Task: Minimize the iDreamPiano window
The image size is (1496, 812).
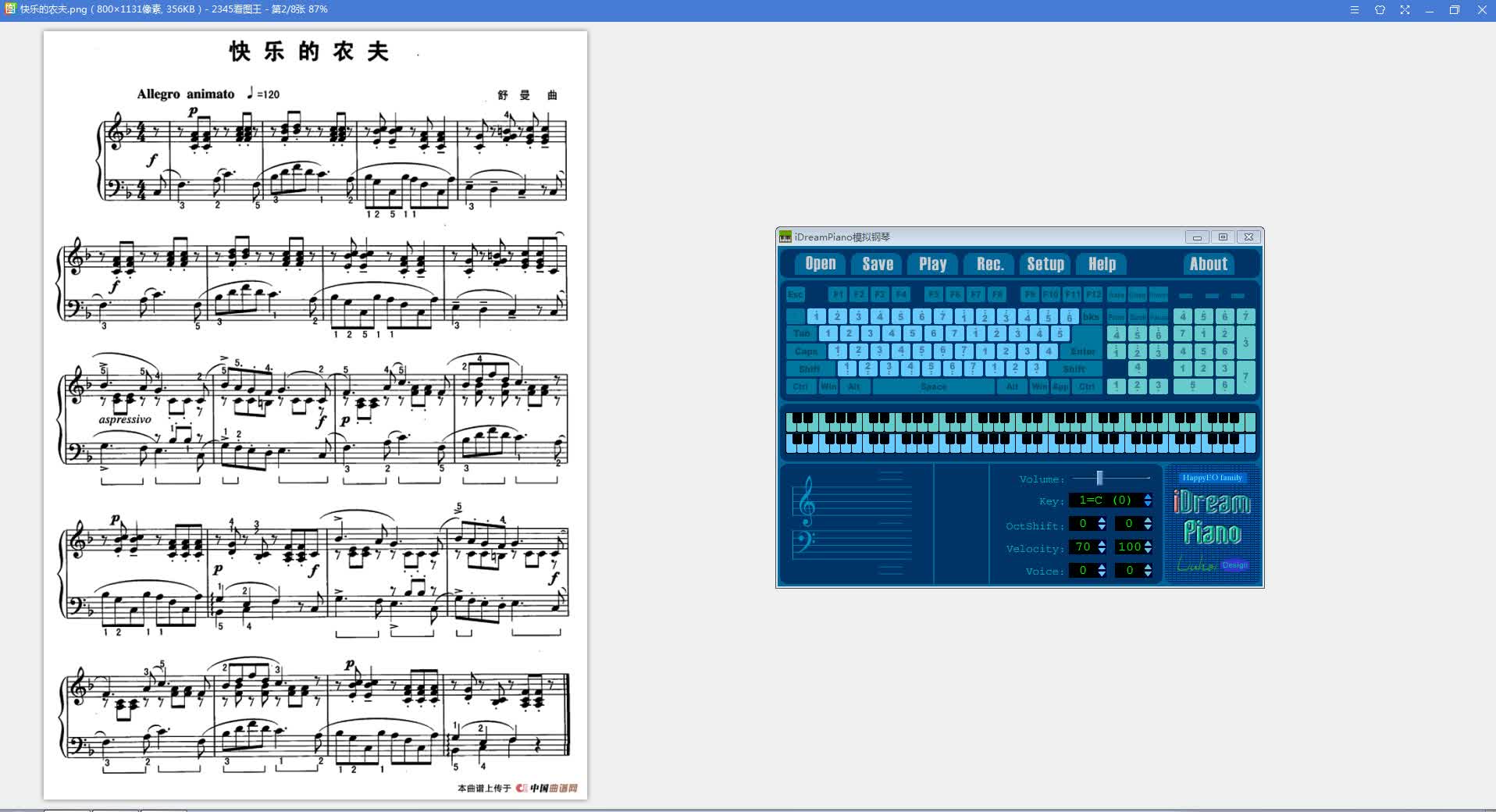Action: (x=1197, y=237)
